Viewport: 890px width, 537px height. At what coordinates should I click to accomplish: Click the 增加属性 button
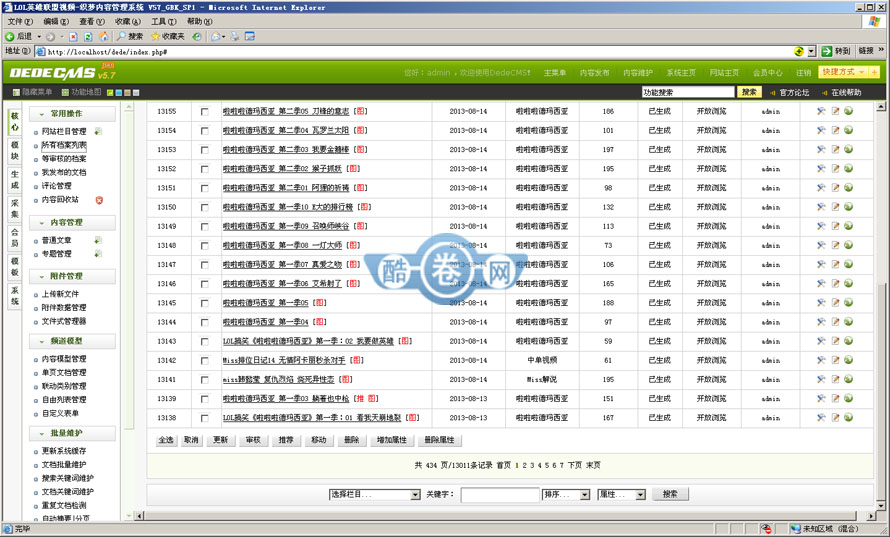click(x=392, y=440)
